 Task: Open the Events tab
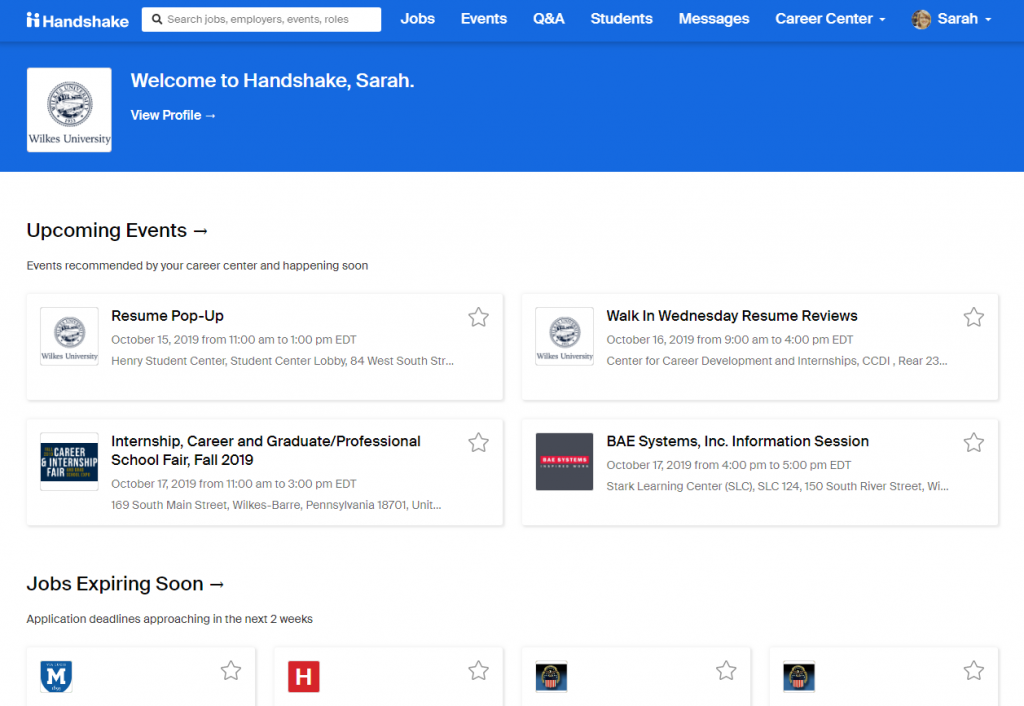484,19
